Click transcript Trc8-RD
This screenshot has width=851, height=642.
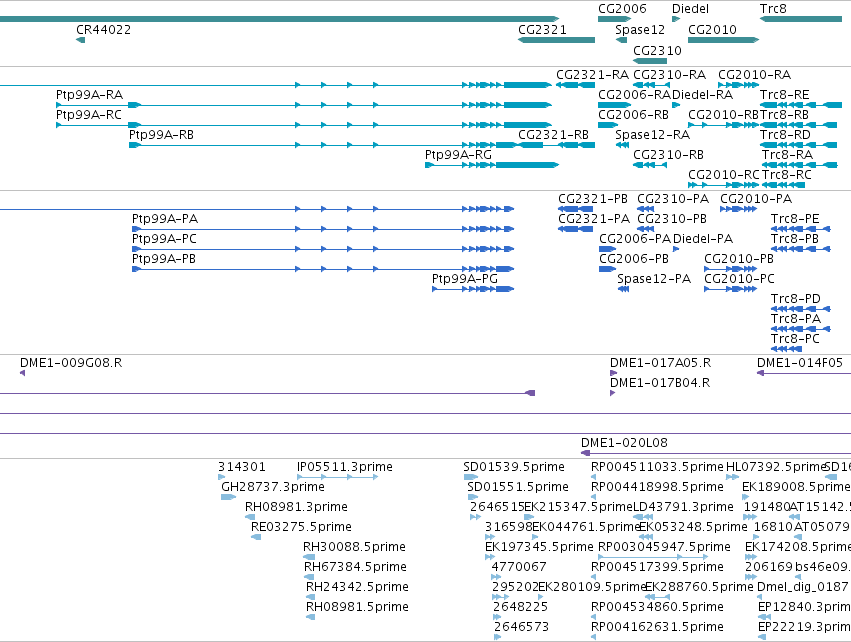tap(785, 135)
